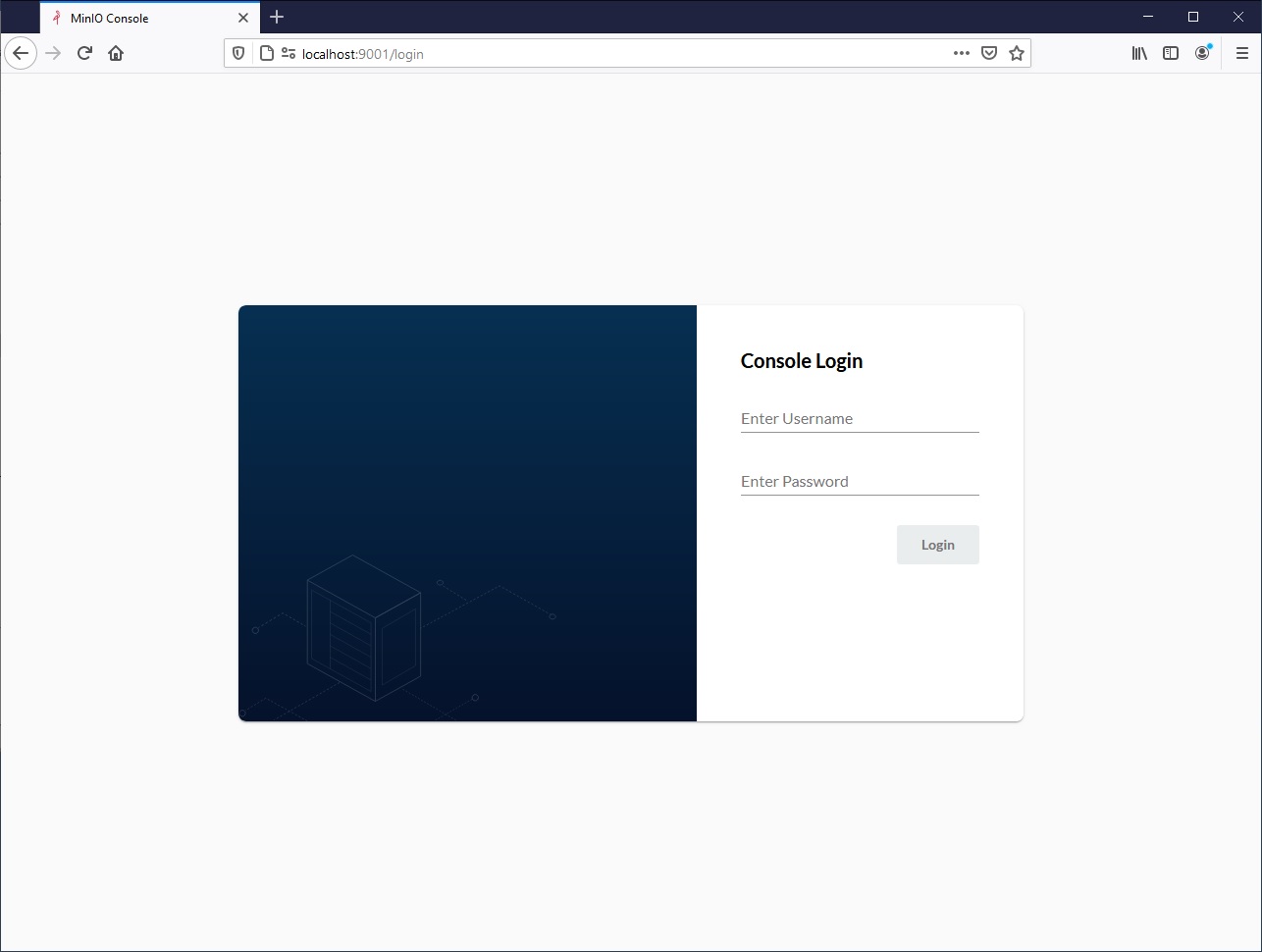Image resolution: width=1262 pixels, height=952 pixels.
Task: Click the Login button
Action: pos(938,545)
